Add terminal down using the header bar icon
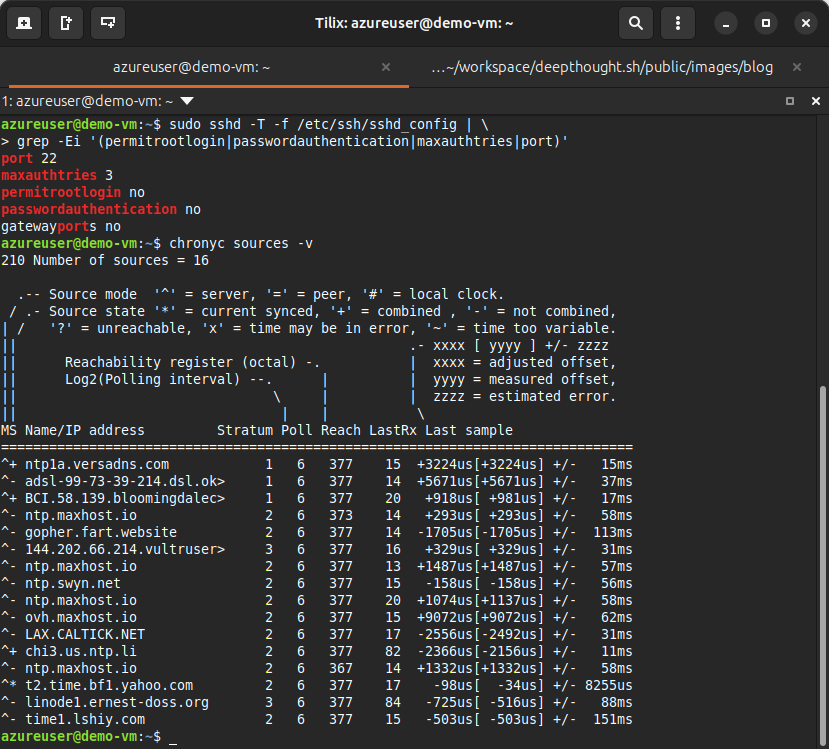The width and height of the screenshot is (829, 749). (108, 23)
